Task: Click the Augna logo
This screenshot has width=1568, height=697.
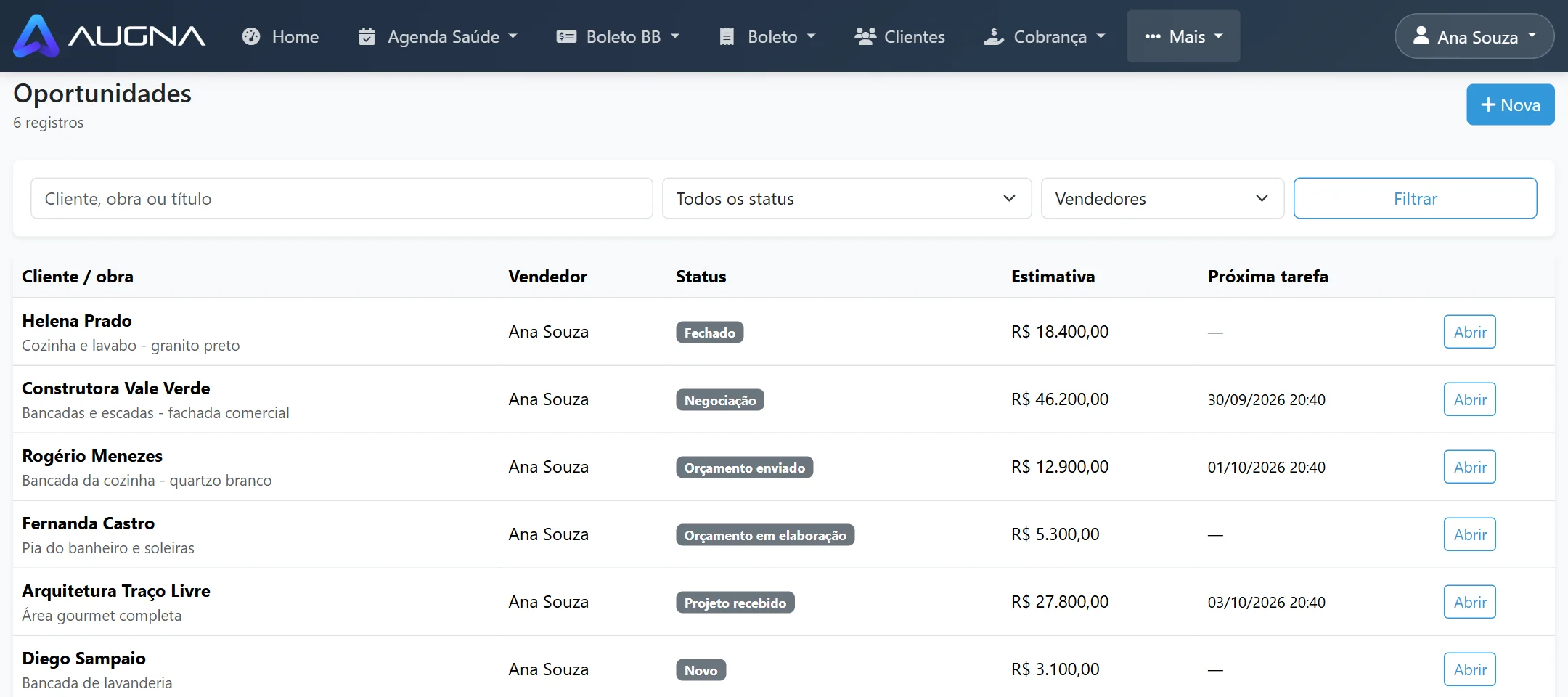Action: pos(109,36)
